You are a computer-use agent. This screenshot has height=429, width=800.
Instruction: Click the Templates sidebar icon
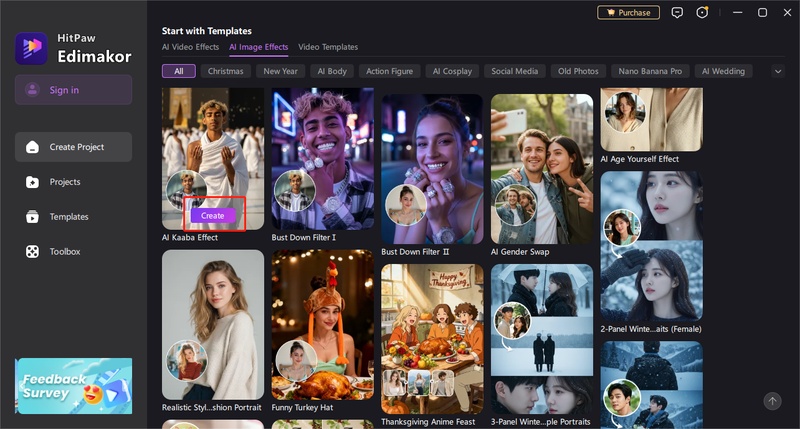click(x=33, y=217)
